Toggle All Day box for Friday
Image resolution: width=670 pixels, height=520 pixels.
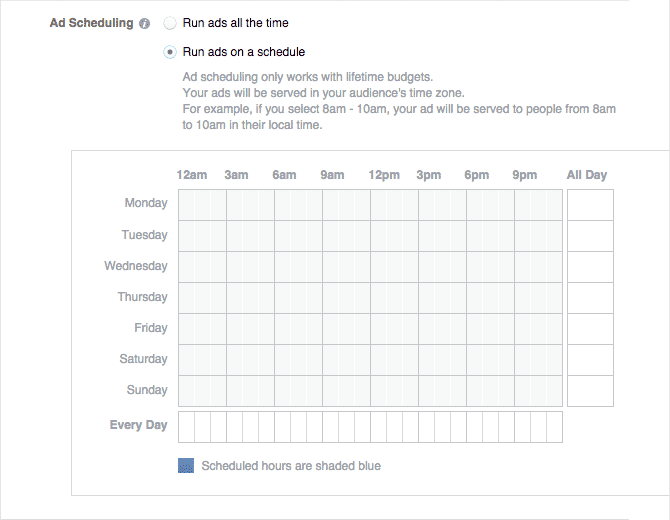(591, 329)
